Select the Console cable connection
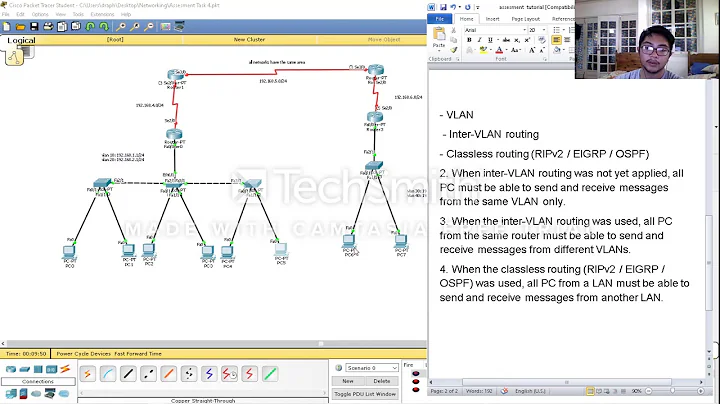This screenshot has height=404, width=720. pyautogui.click(x=108, y=374)
